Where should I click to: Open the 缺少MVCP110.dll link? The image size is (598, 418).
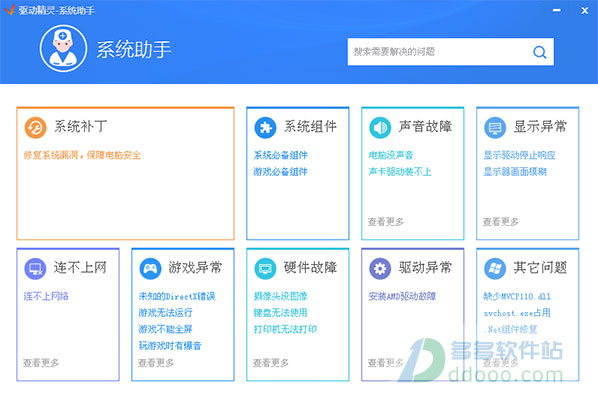pyautogui.click(x=517, y=296)
